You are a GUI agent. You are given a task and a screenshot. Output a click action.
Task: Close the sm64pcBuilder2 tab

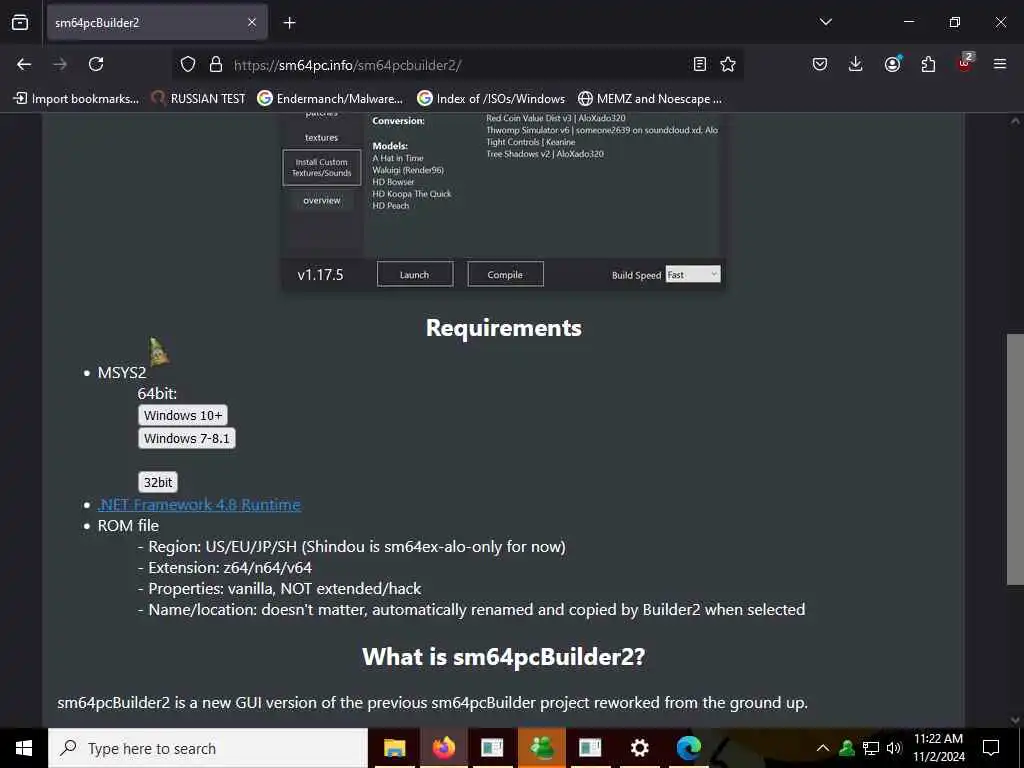click(x=251, y=22)
